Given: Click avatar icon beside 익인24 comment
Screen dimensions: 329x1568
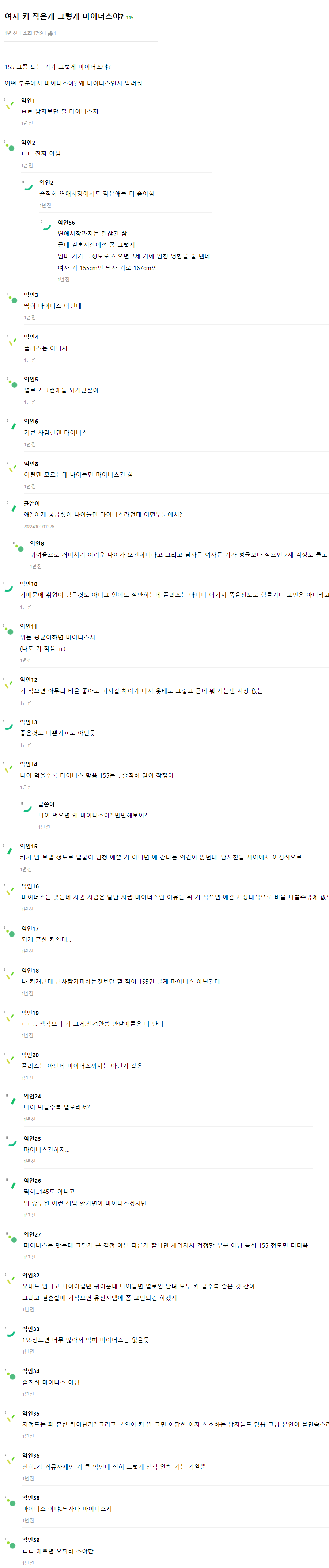Looking at the screenshot, I should 12,1100.
